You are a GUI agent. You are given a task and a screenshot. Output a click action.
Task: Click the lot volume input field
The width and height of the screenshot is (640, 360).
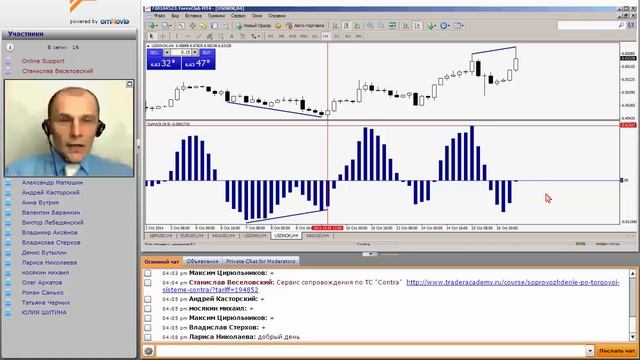(x=181, y=53)
